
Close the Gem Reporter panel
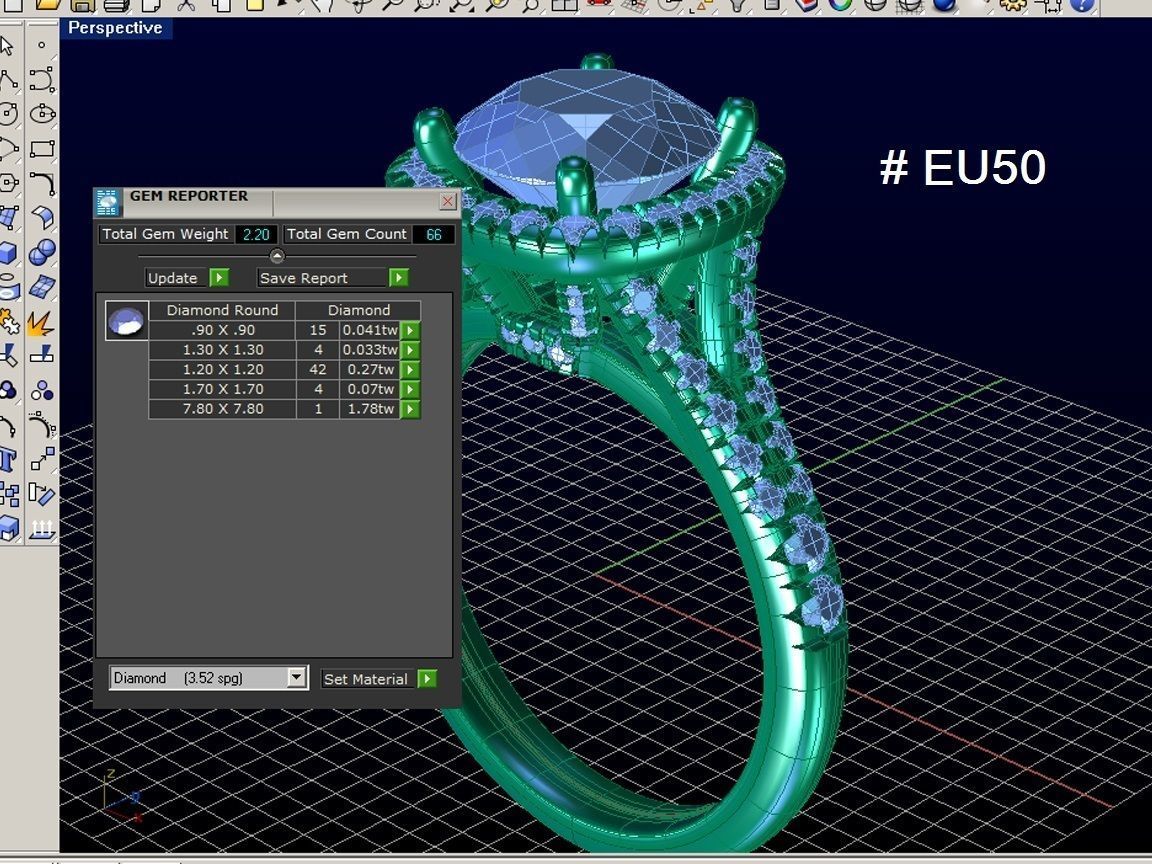[447, 201]
